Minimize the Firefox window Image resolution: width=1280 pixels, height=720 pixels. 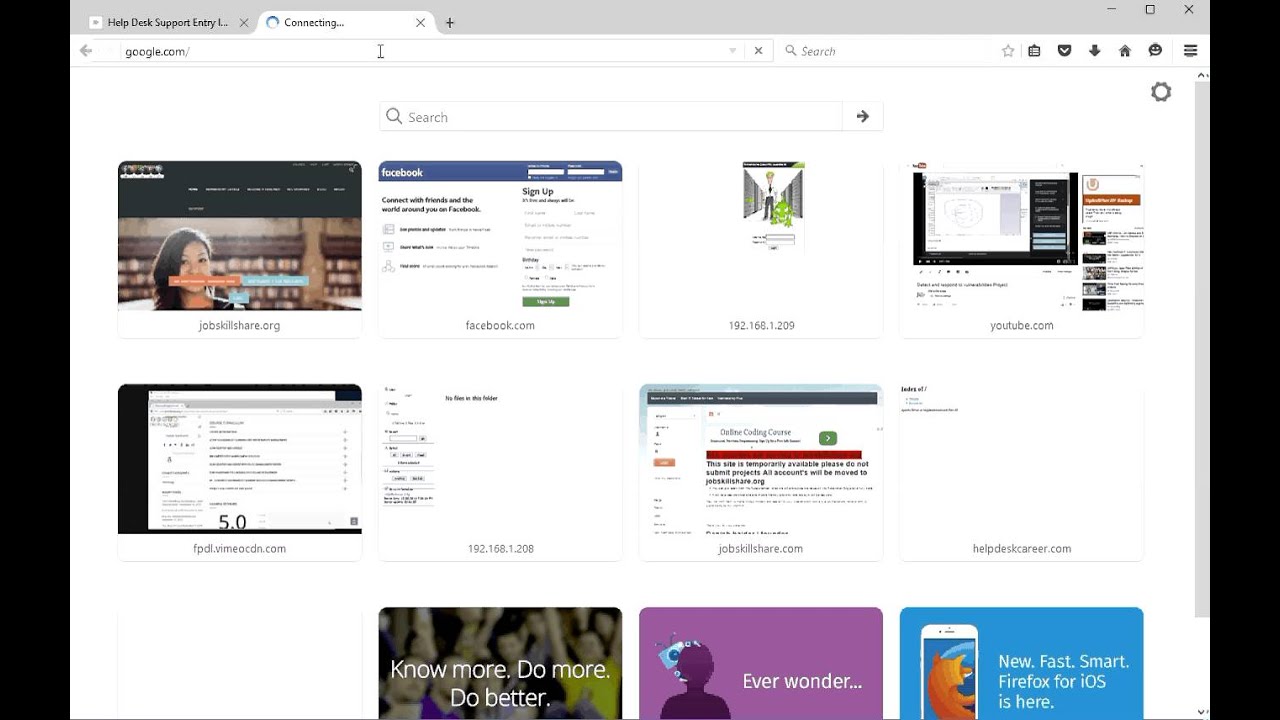[x=1112, y=9]
